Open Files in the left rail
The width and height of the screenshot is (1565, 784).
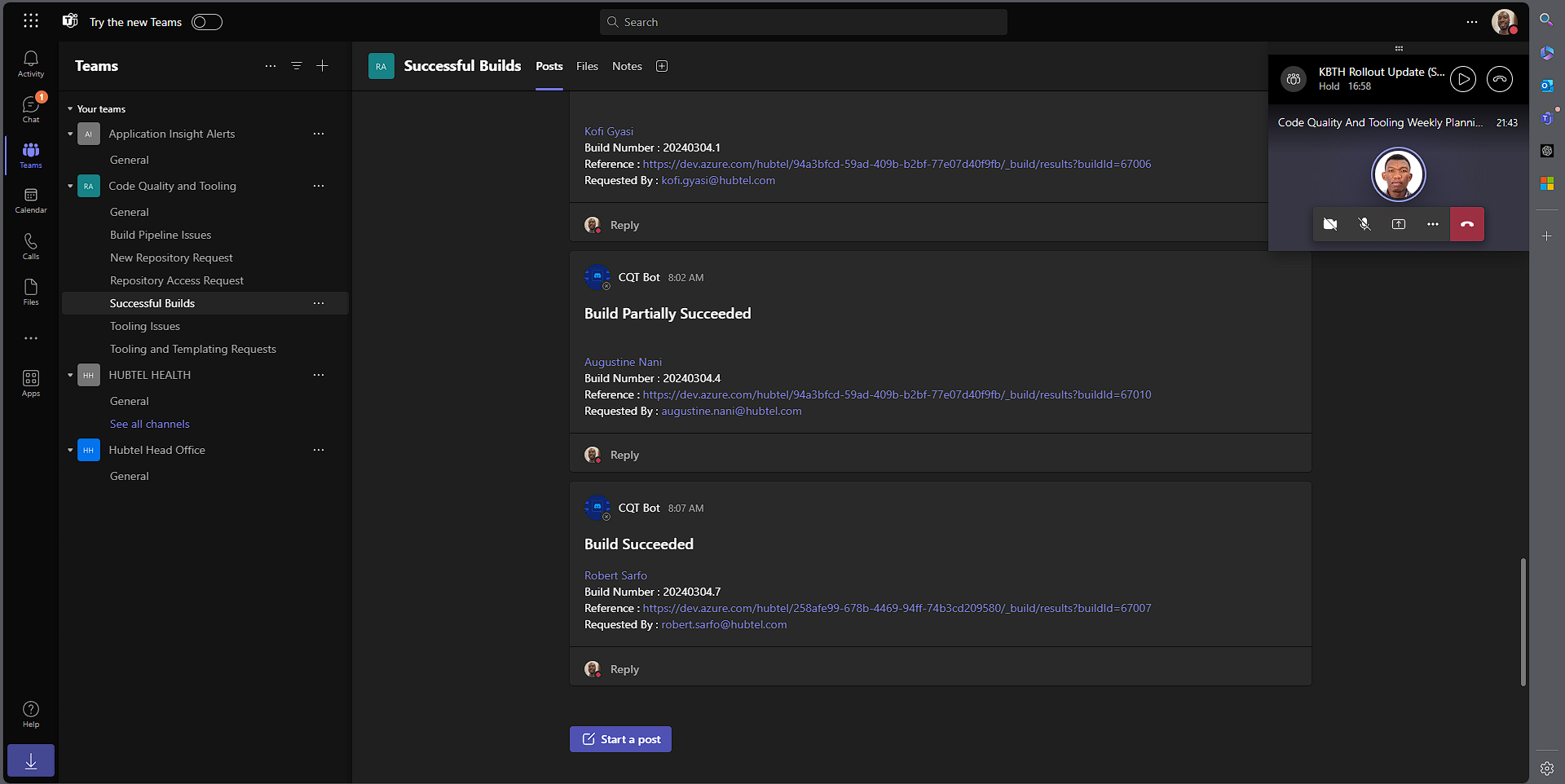pyautogui.click(x=31, y=292)
